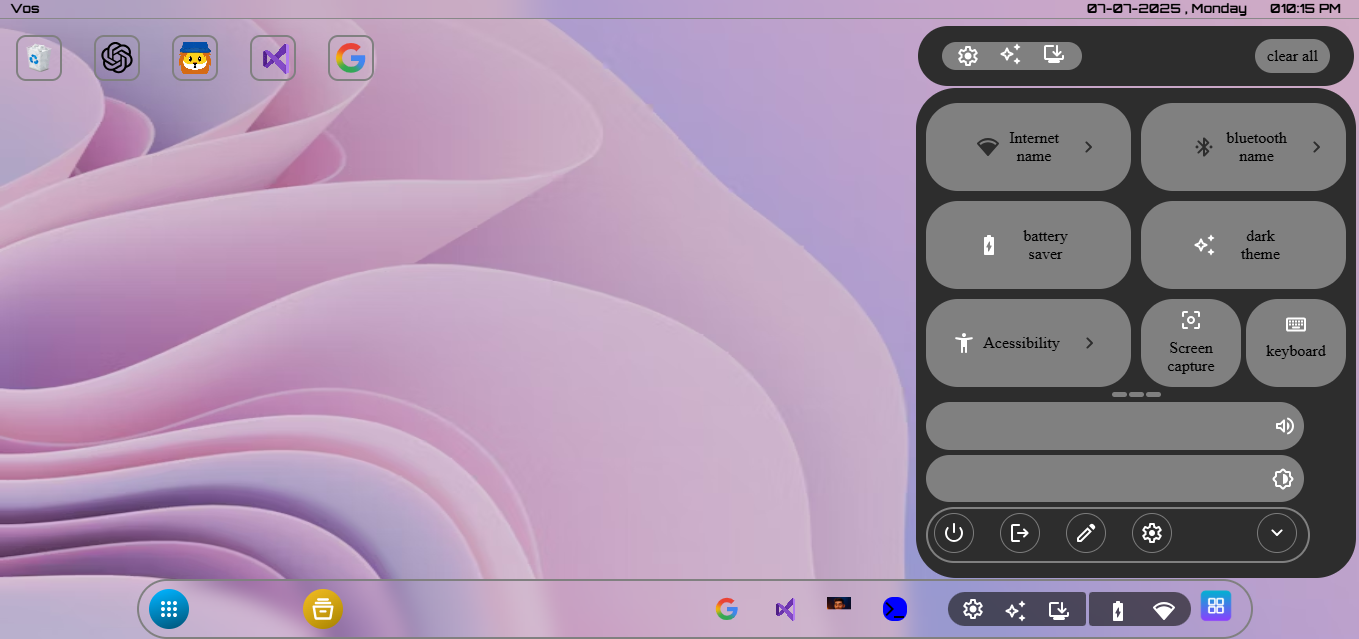Expand the Acessibility options chevron
Image resolution: width=1359 pixels, height=639 pixels.
click(1089, 343)
